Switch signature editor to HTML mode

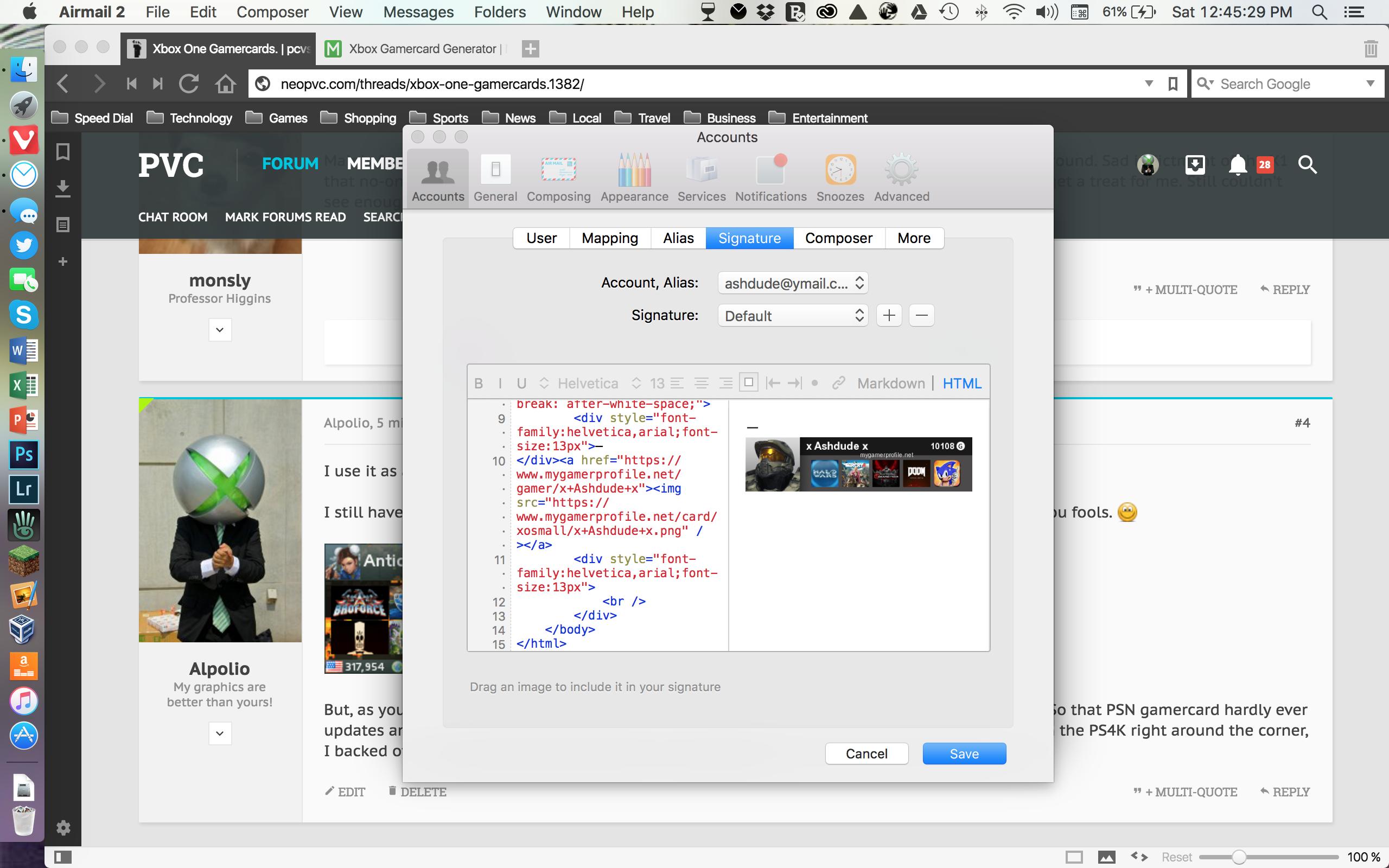pyautogui.click(x=962, y=384)
